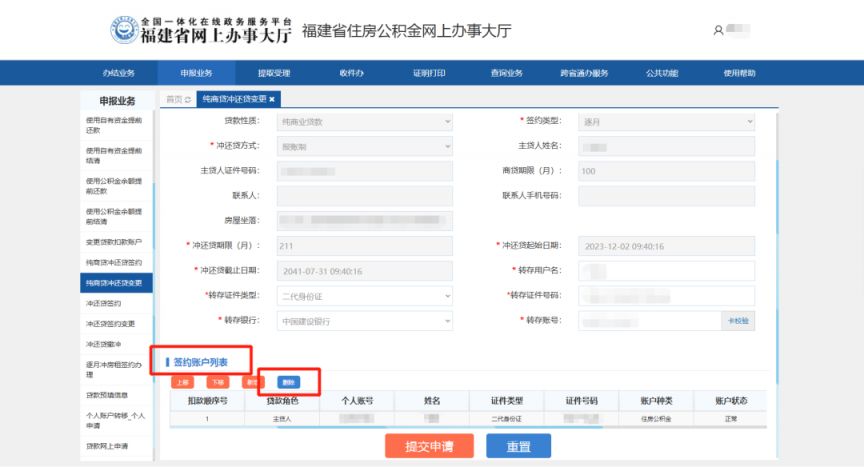Click the user profile icon in header

point(718,30)
